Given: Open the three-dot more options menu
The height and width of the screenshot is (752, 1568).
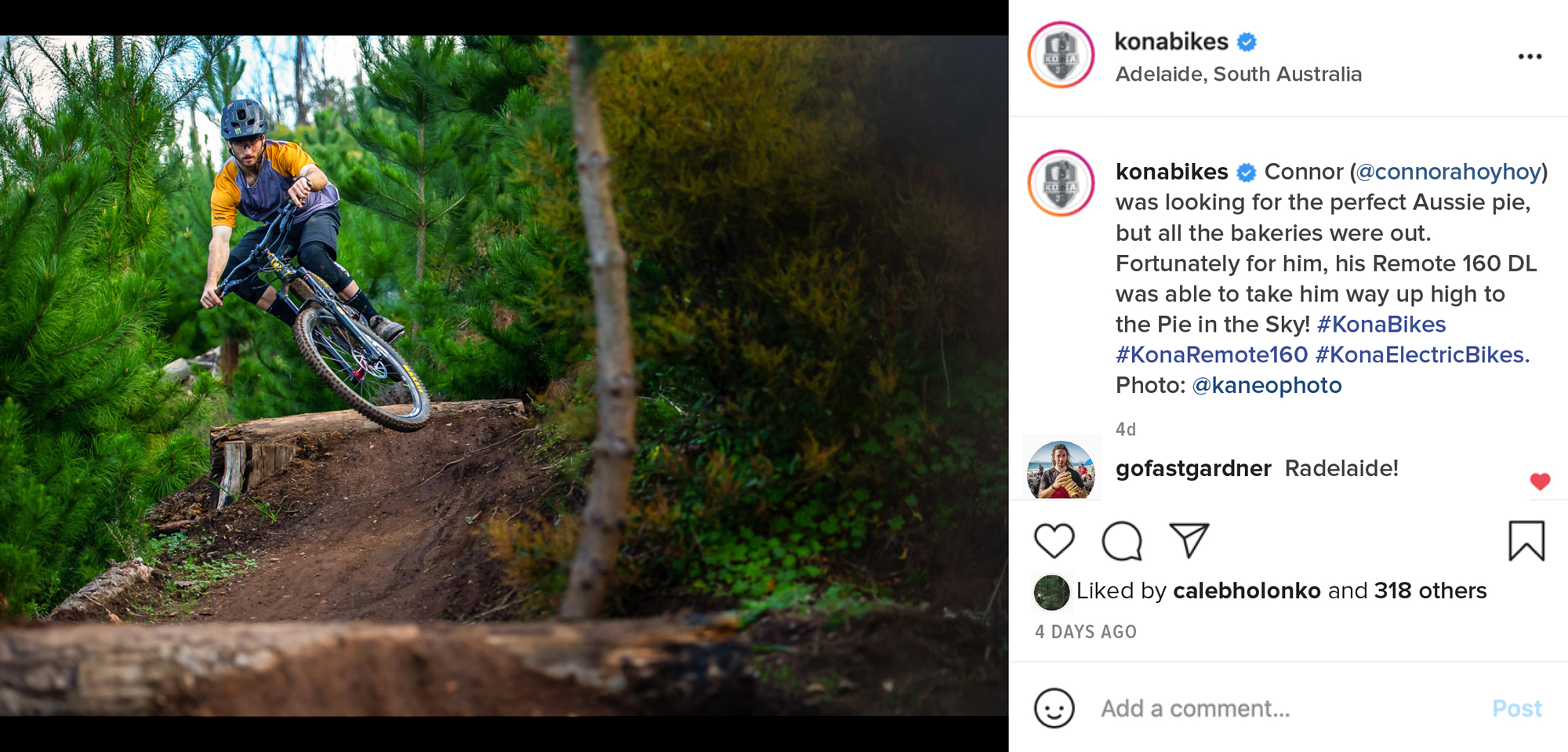Looking at the screenshot, I should pyautogui.click(x=1530, y=56).
